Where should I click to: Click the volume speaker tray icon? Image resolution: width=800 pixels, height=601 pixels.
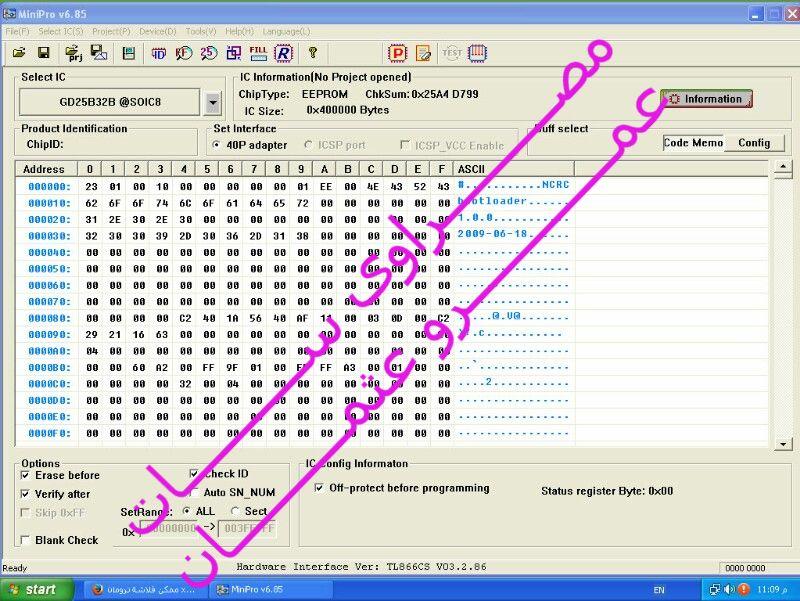729,590
